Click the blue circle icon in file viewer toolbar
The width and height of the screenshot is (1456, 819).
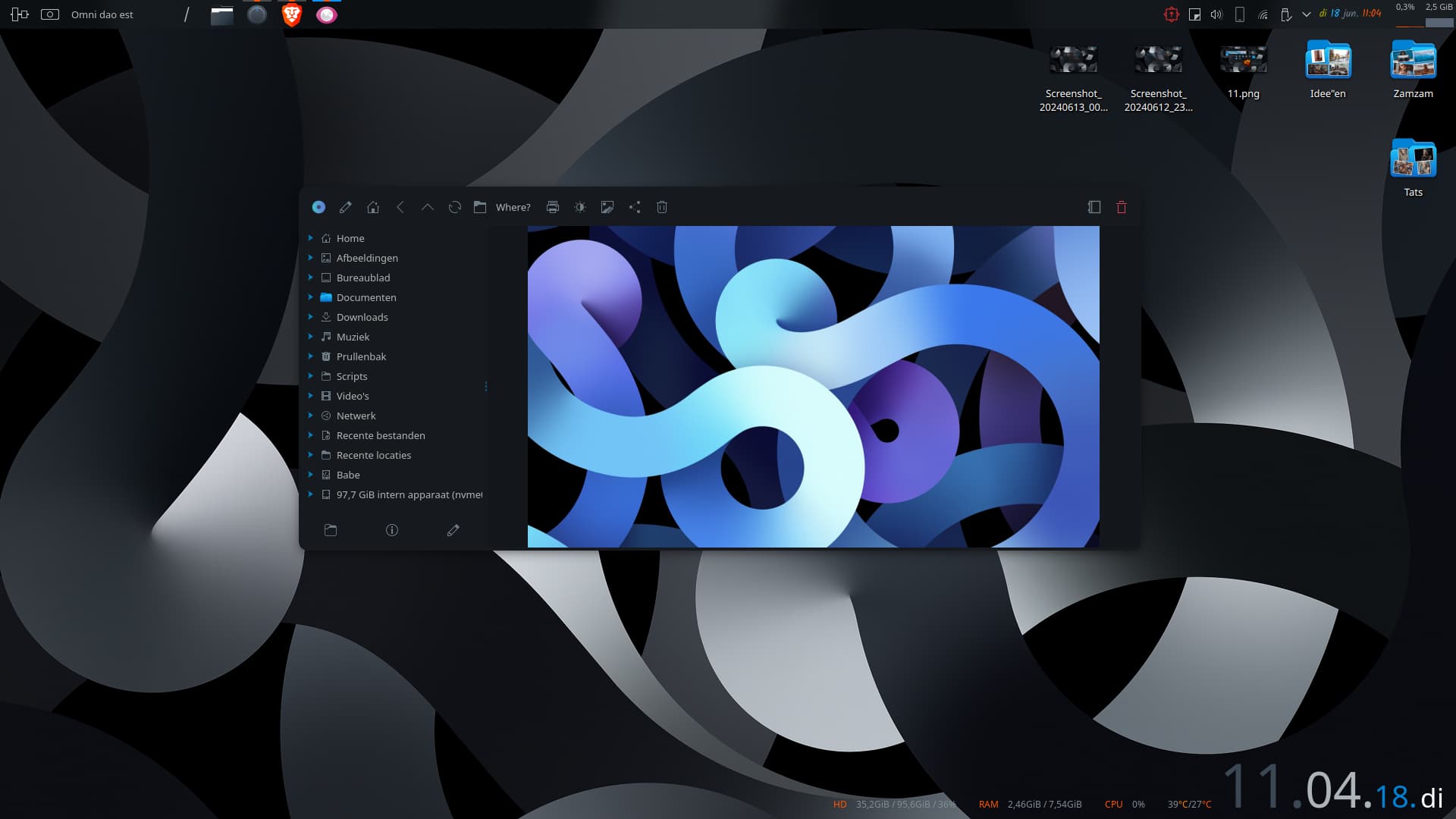[318, 207]
